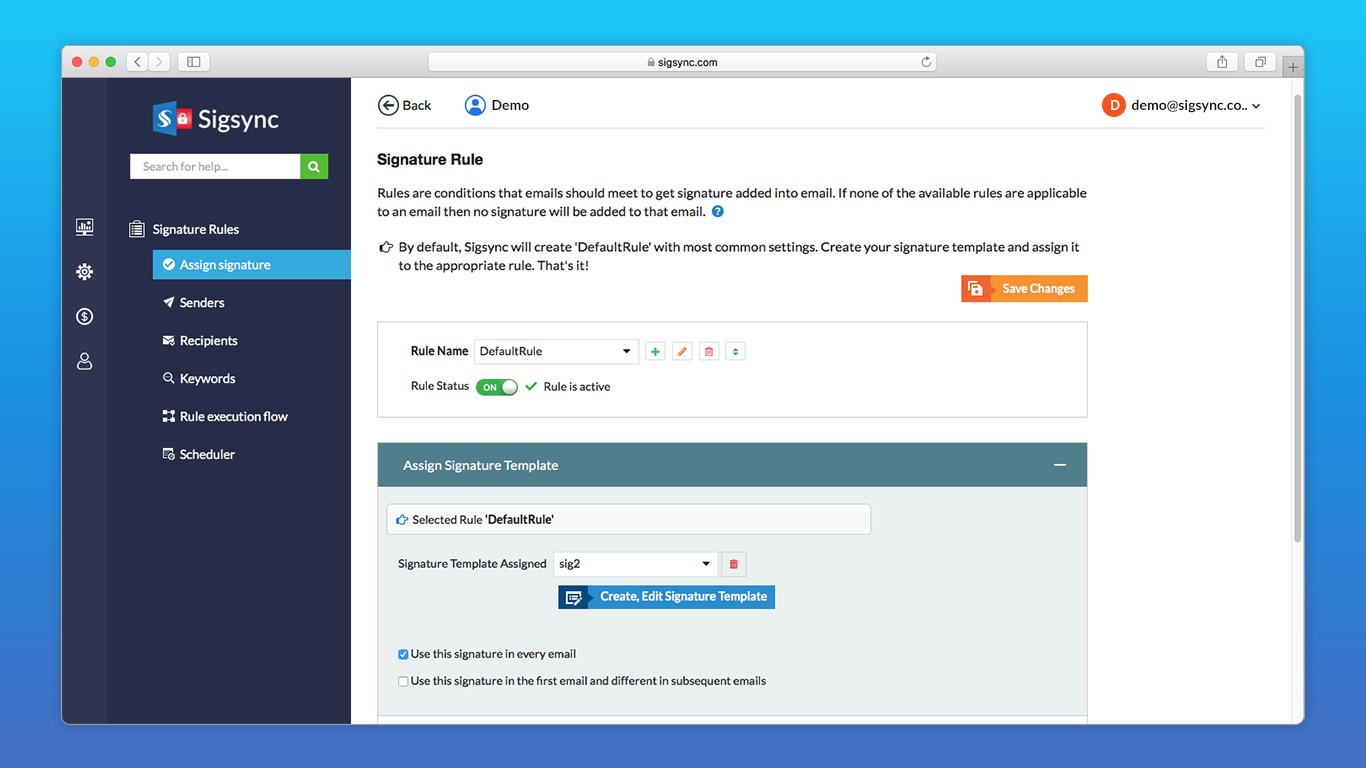The height and width of the screenshot is (768, 1366).
Task: Open Rule execution flow in sidebar
Action: click(x=225, y=416)
